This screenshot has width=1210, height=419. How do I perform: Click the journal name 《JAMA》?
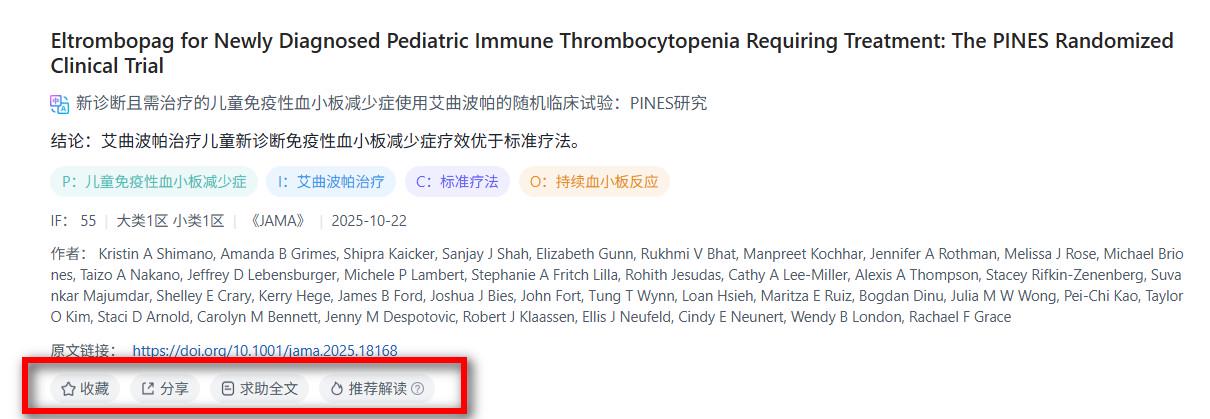pos(276,221)
